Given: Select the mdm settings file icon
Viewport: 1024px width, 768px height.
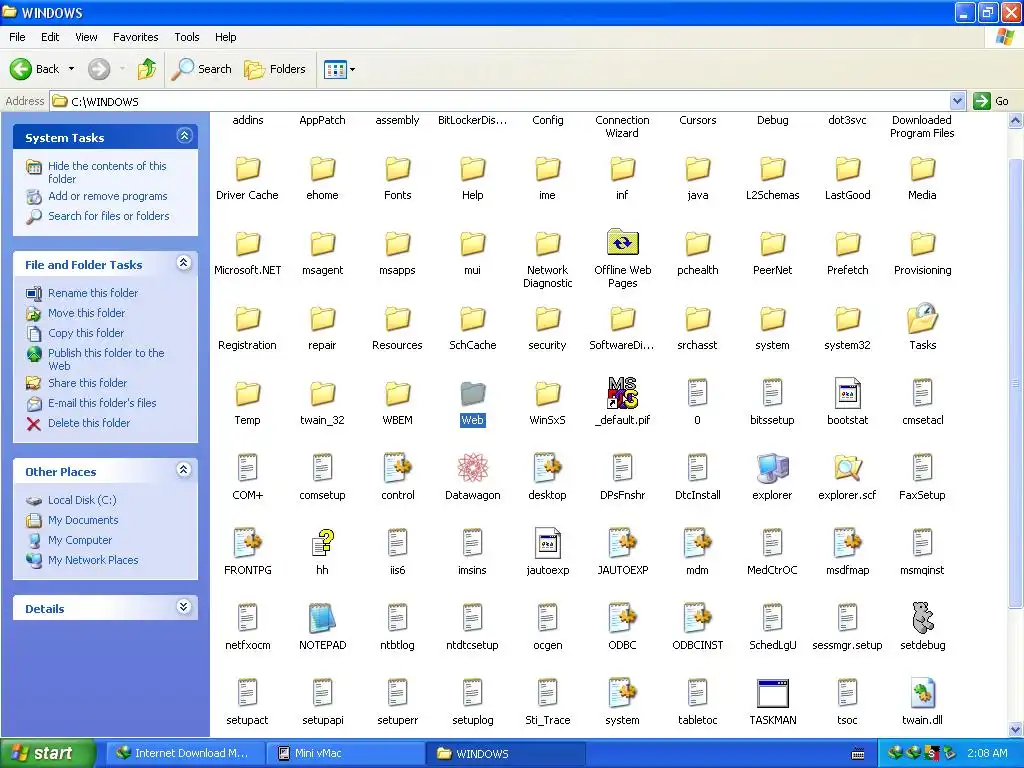Looking at the screenshot, I should pos(697,543).
